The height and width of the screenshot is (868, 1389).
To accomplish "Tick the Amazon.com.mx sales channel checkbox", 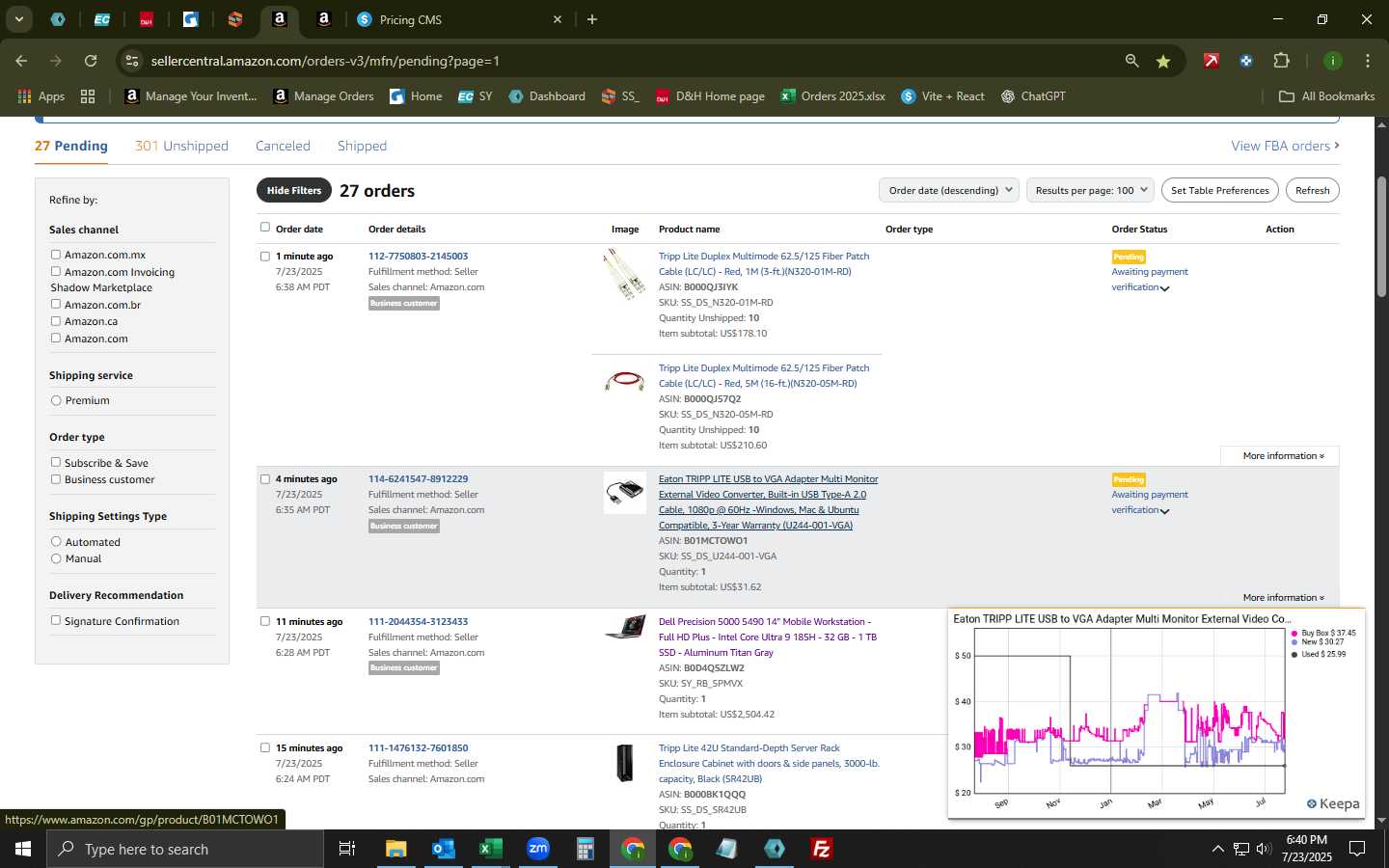I will click(x=56, y=255).
